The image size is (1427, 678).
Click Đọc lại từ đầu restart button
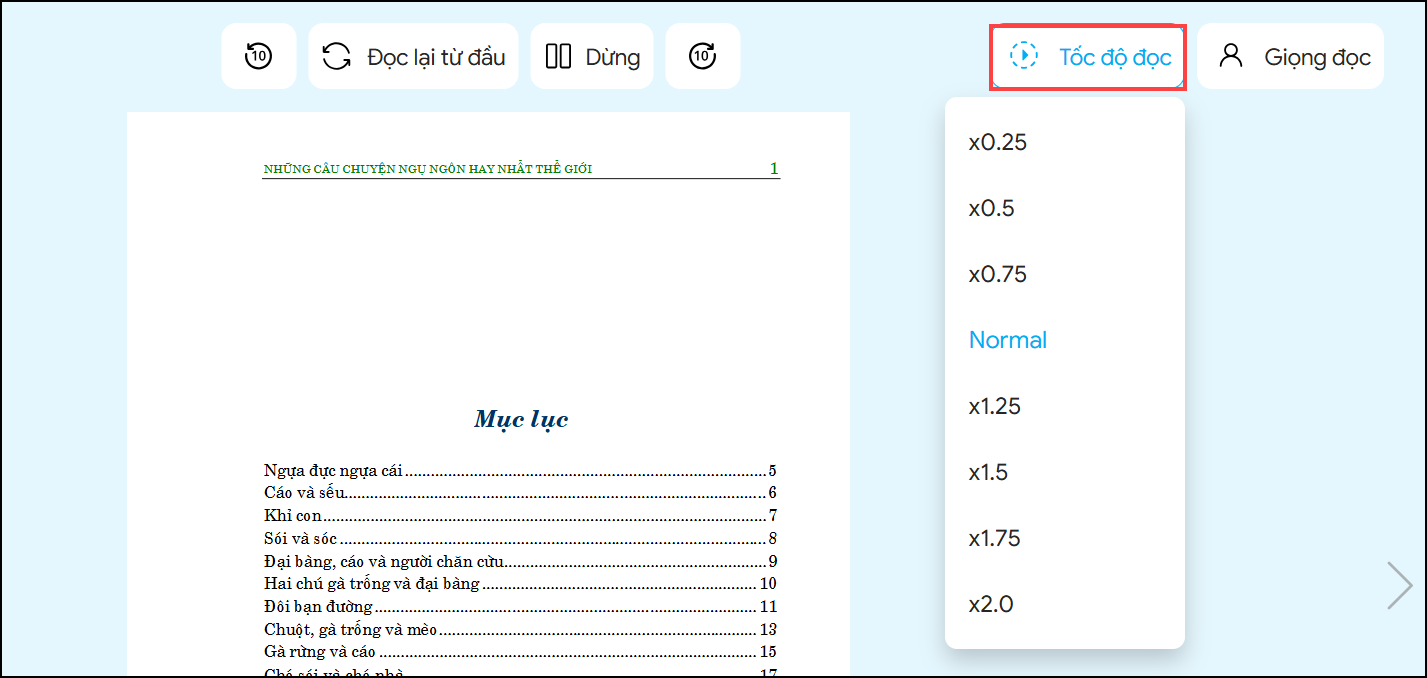pyautogui.click(x=413, y=56)
